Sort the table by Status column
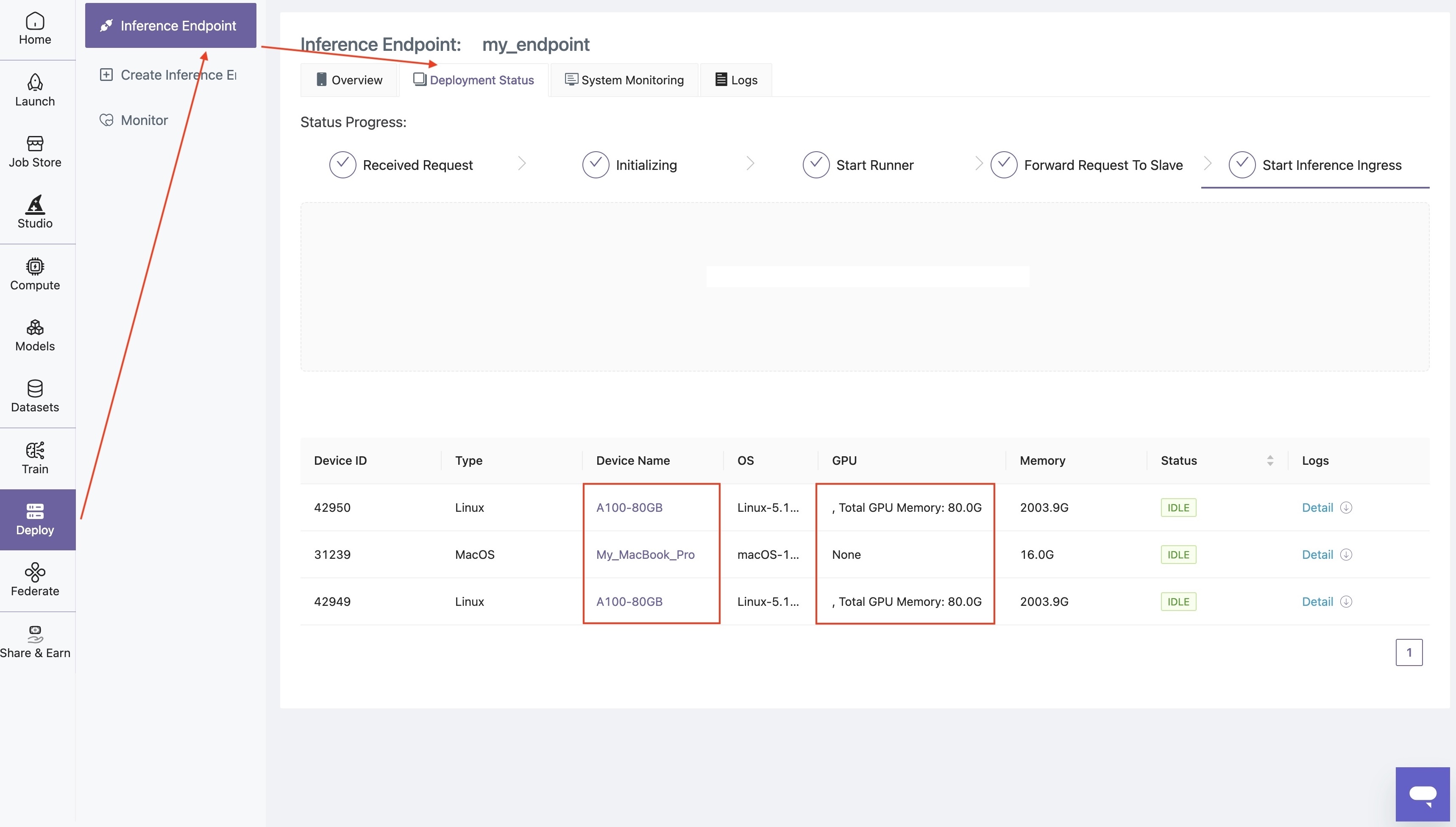Image resolution: width=1456 pixels, height=827 pixels. point(1269,461)
